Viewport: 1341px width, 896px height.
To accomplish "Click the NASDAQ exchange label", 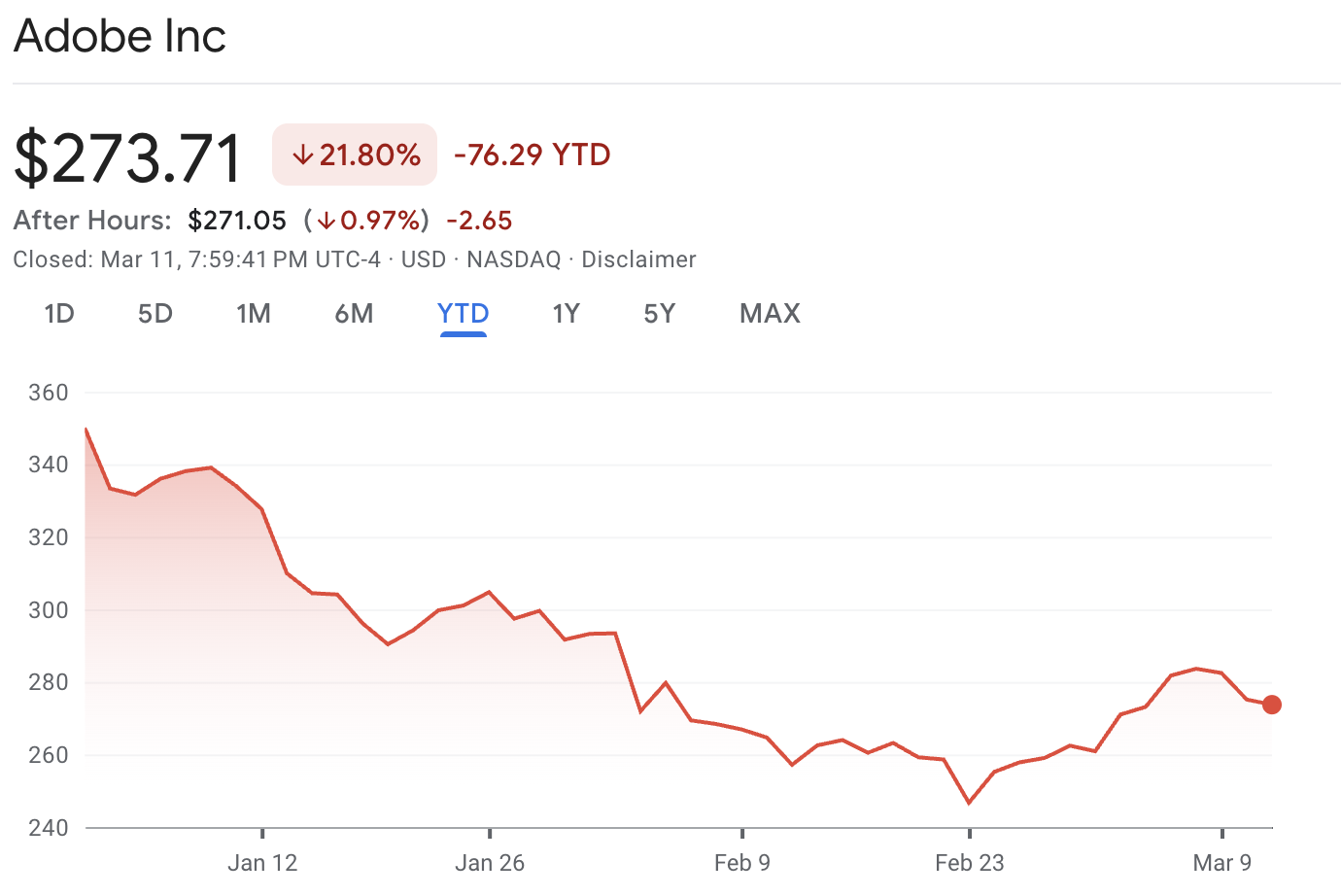I will click(513, 258).
